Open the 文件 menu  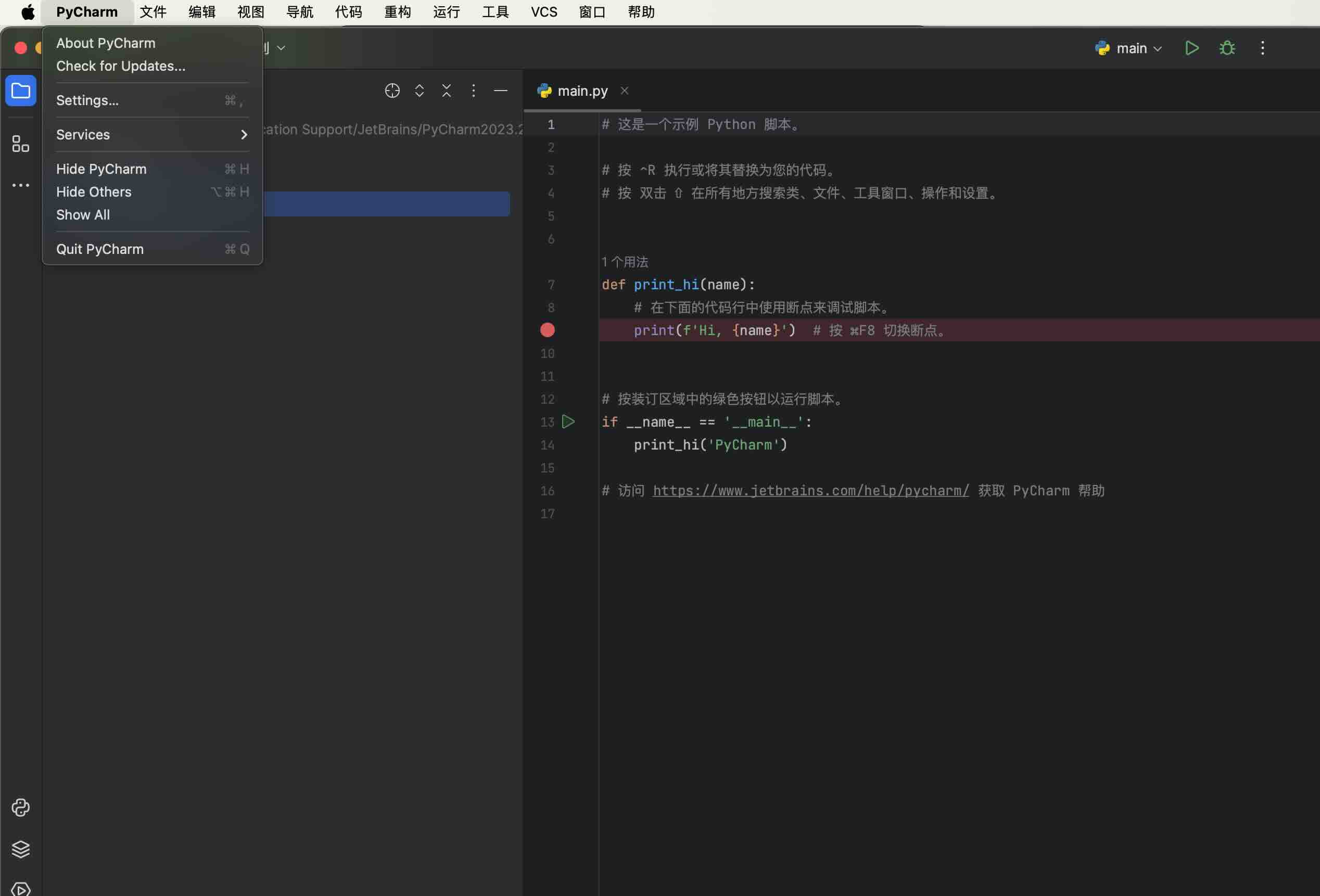(154, 12)
